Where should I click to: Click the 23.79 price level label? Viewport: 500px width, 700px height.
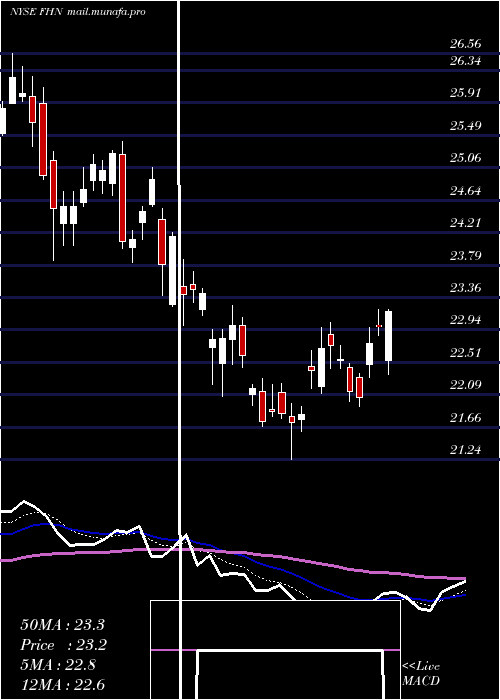point(466,255)
